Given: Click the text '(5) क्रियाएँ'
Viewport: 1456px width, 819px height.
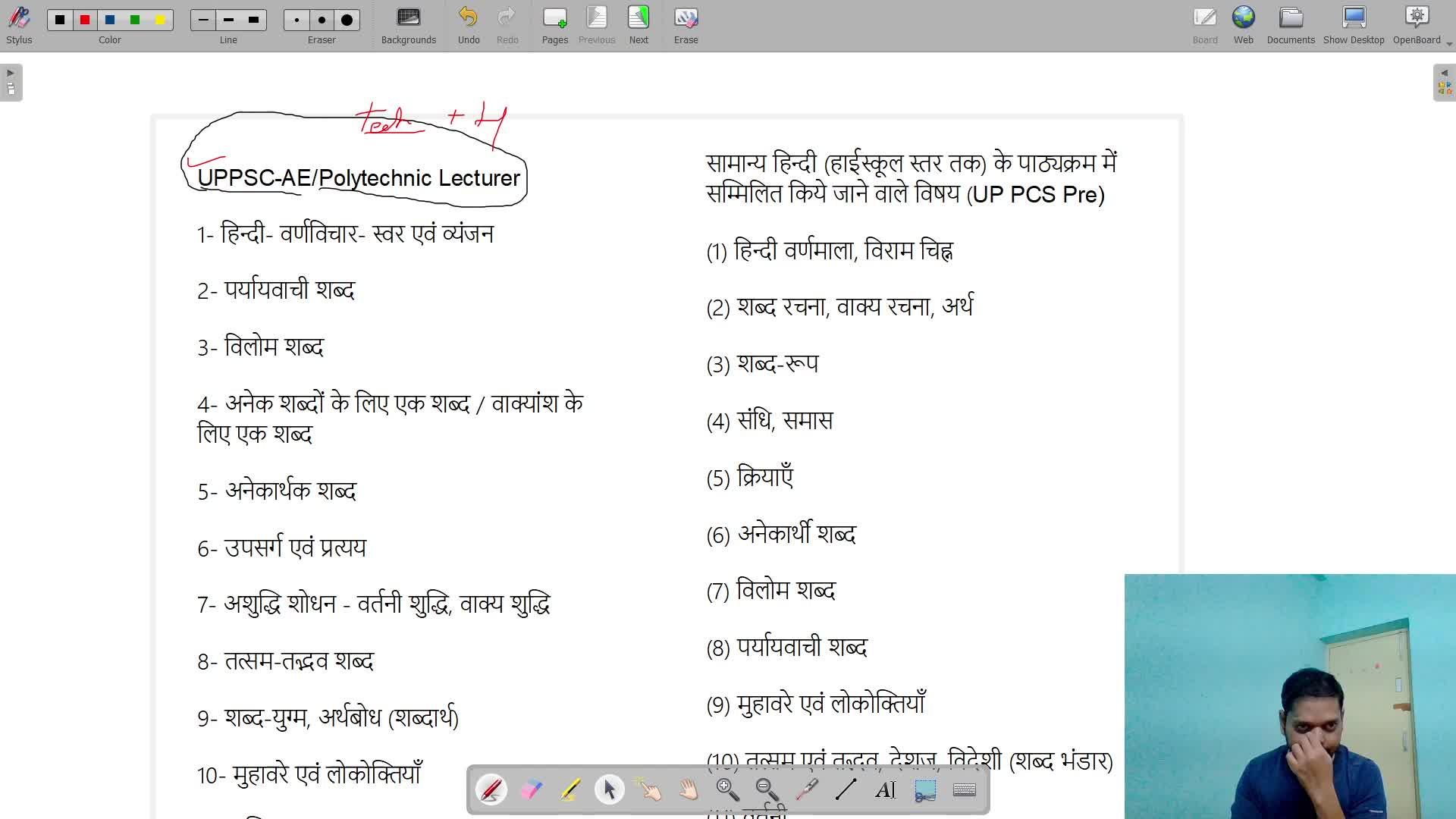Looking at the screenshot, I should tap(750, 477).
